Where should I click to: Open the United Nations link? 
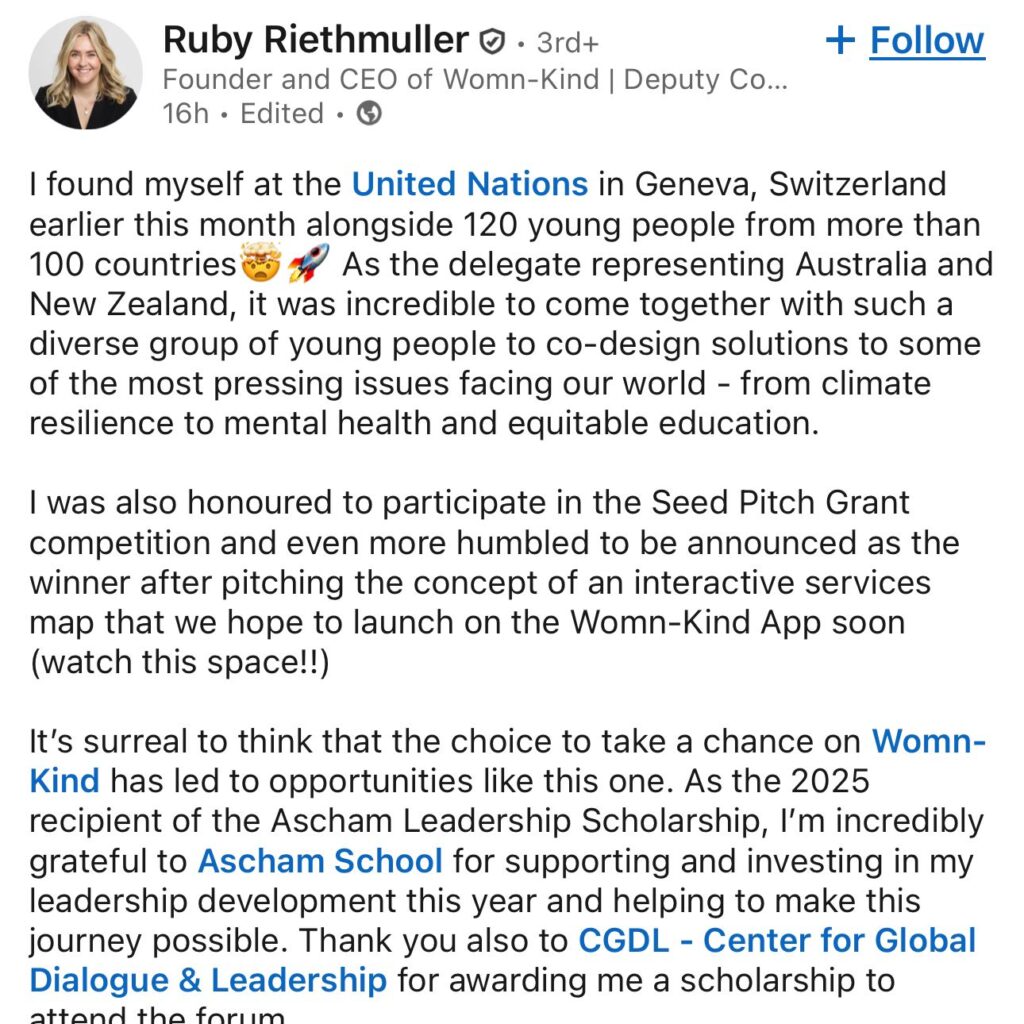click(470, 184)
